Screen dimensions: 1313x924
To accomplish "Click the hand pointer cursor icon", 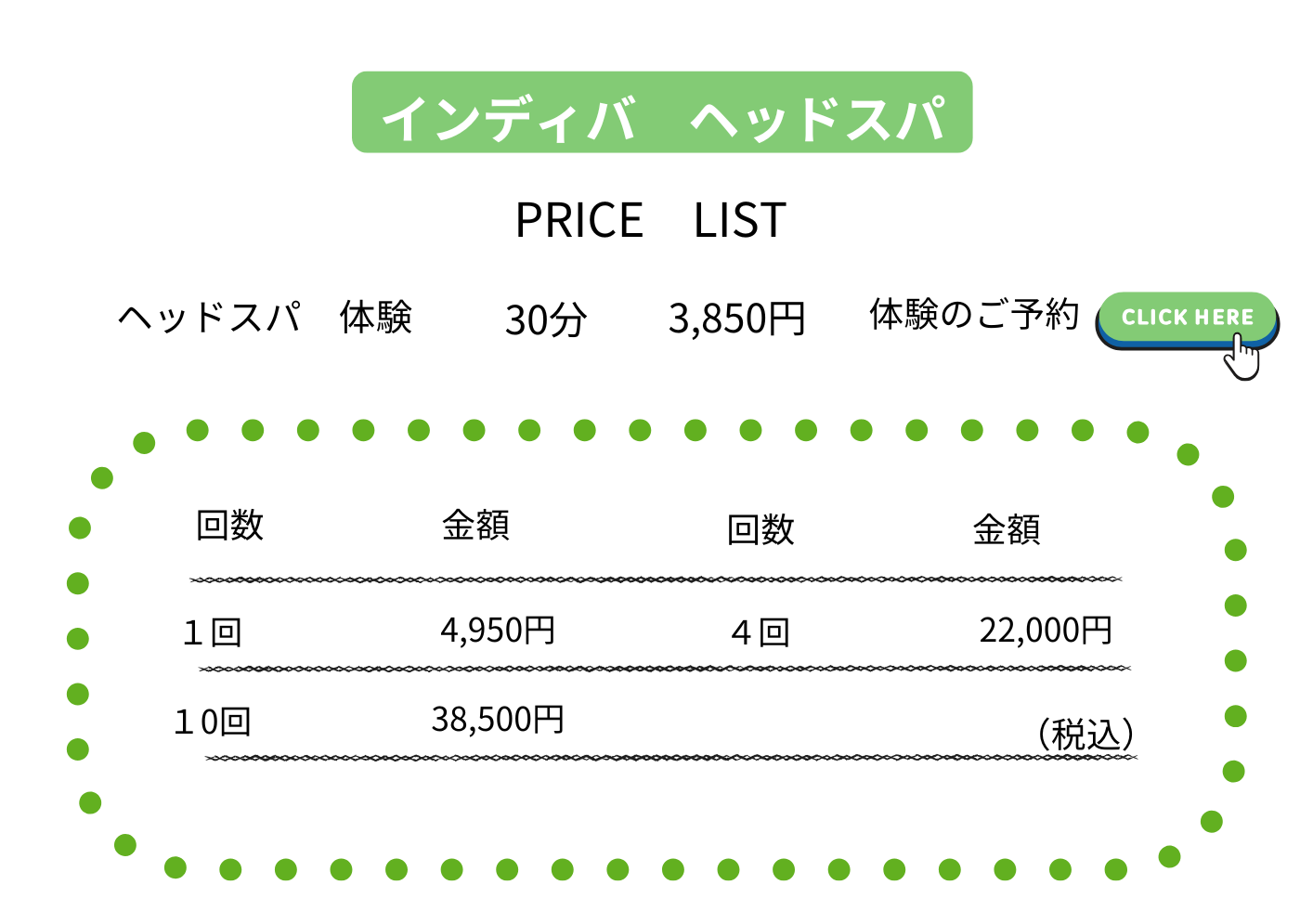I will (1242, 357).
